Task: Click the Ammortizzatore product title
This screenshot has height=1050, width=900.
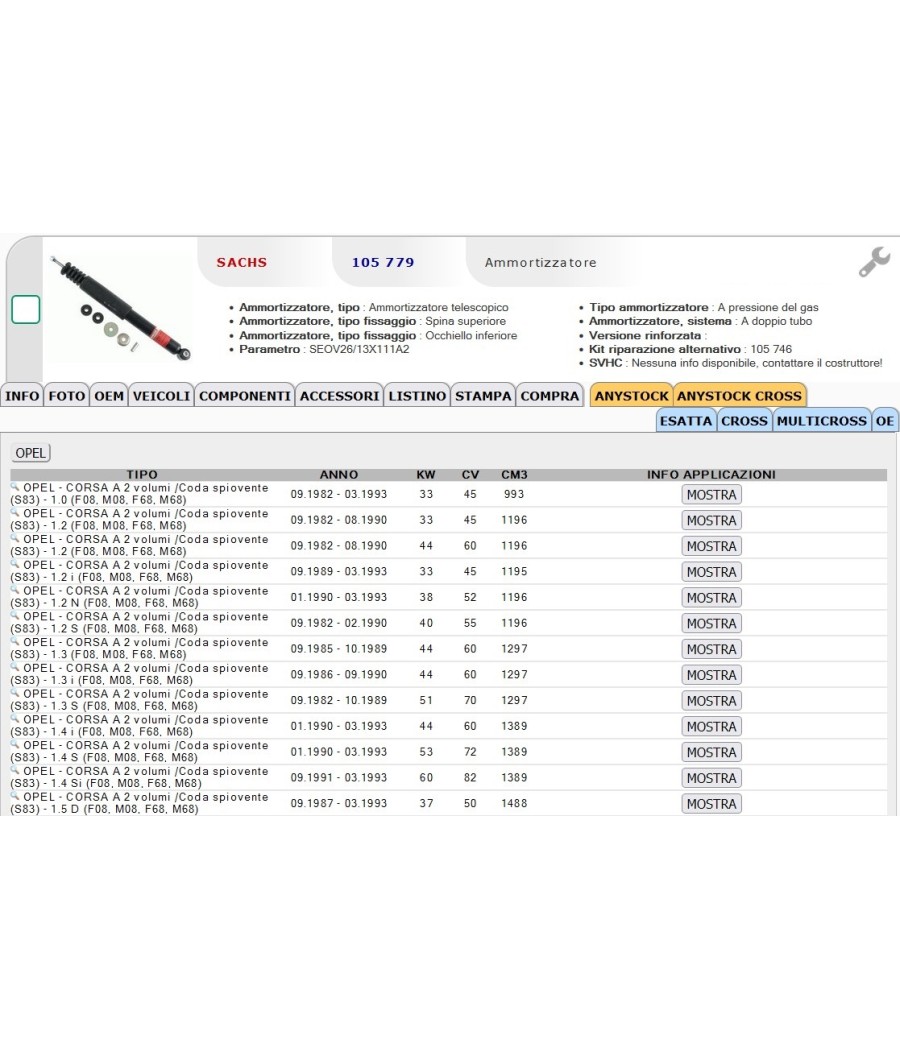Action: [540, 262]
